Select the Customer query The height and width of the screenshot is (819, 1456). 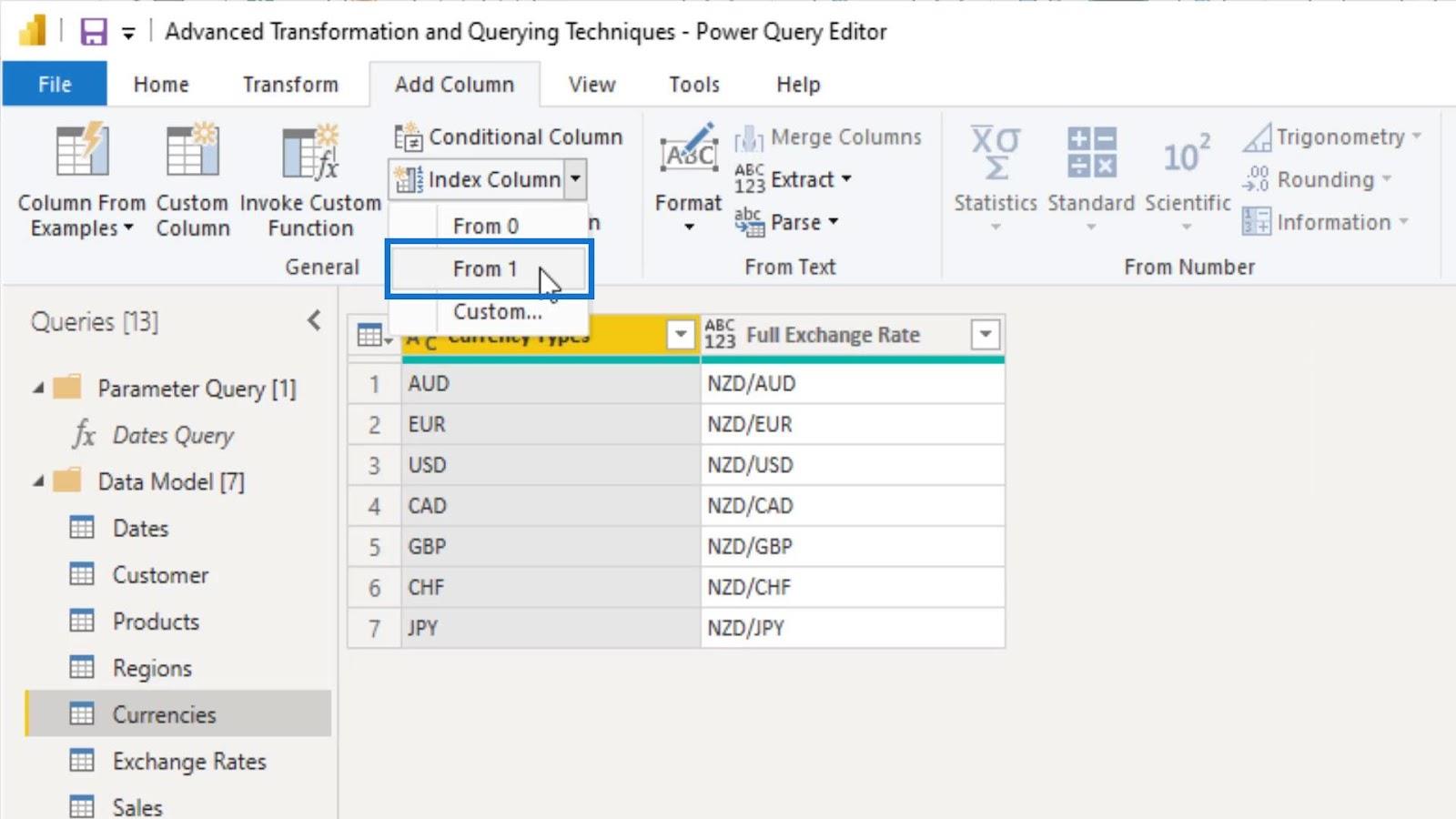pyautogui.click(x=160, y=574)
